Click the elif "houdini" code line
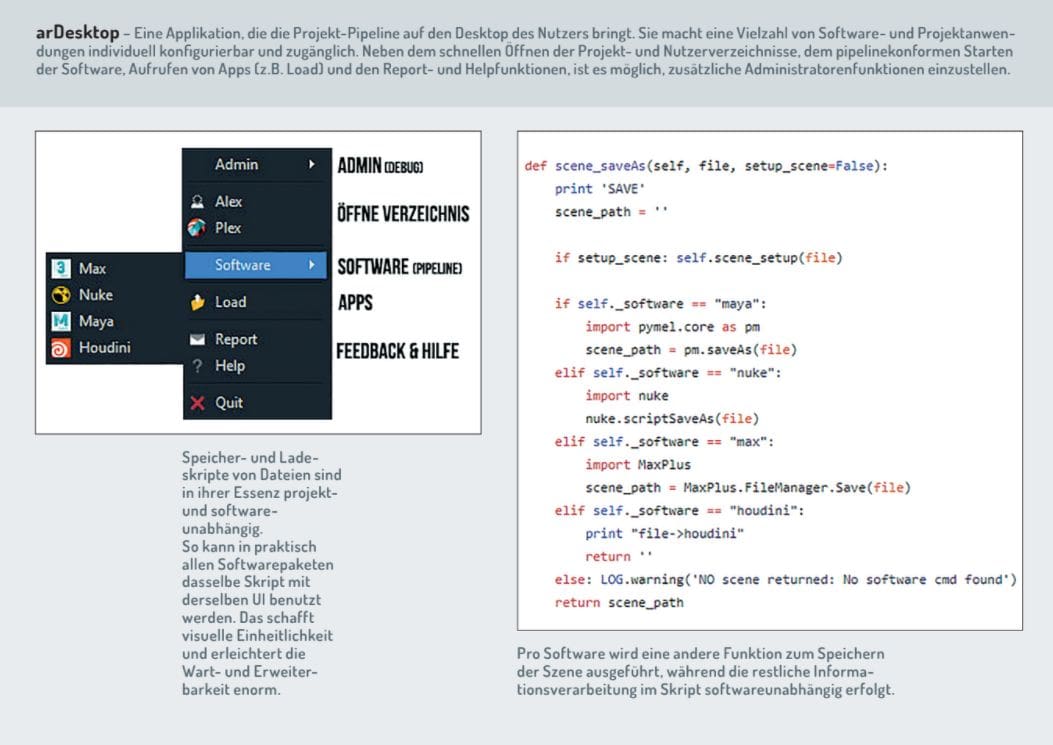 pyautogui.click(x=680, y=511)
